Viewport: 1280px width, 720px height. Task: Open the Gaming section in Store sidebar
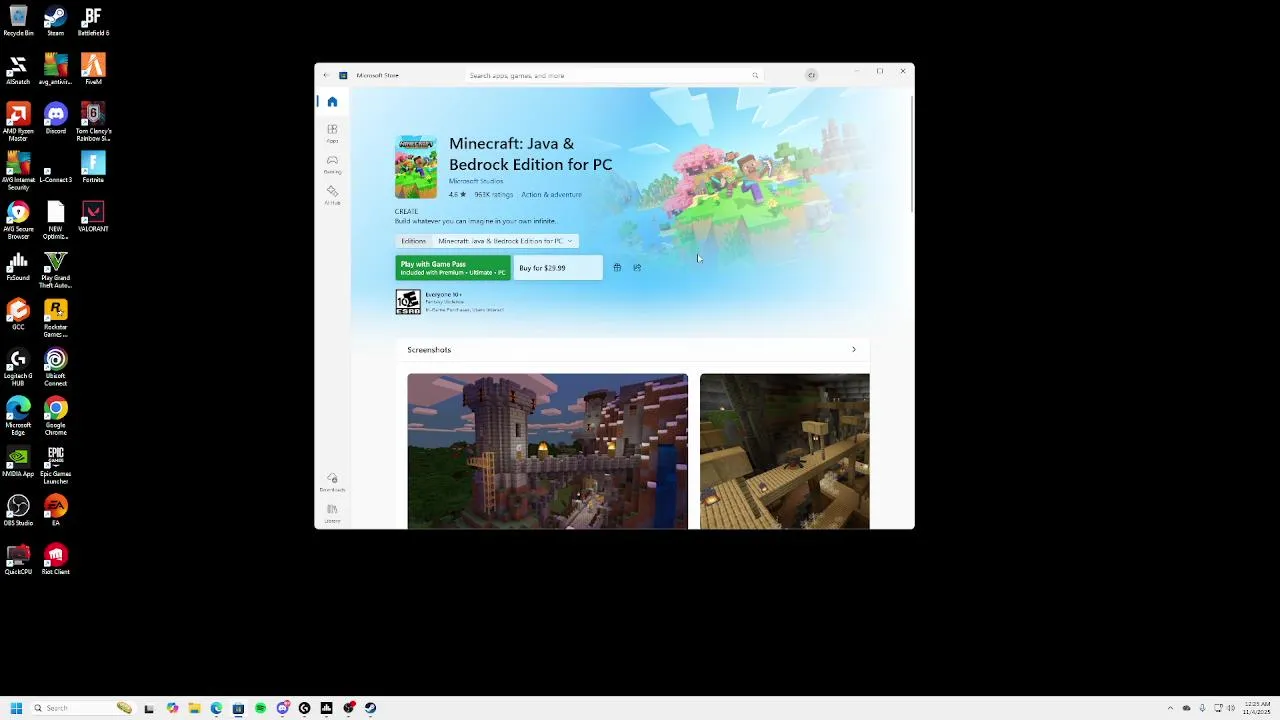click(x=332, y=164)
